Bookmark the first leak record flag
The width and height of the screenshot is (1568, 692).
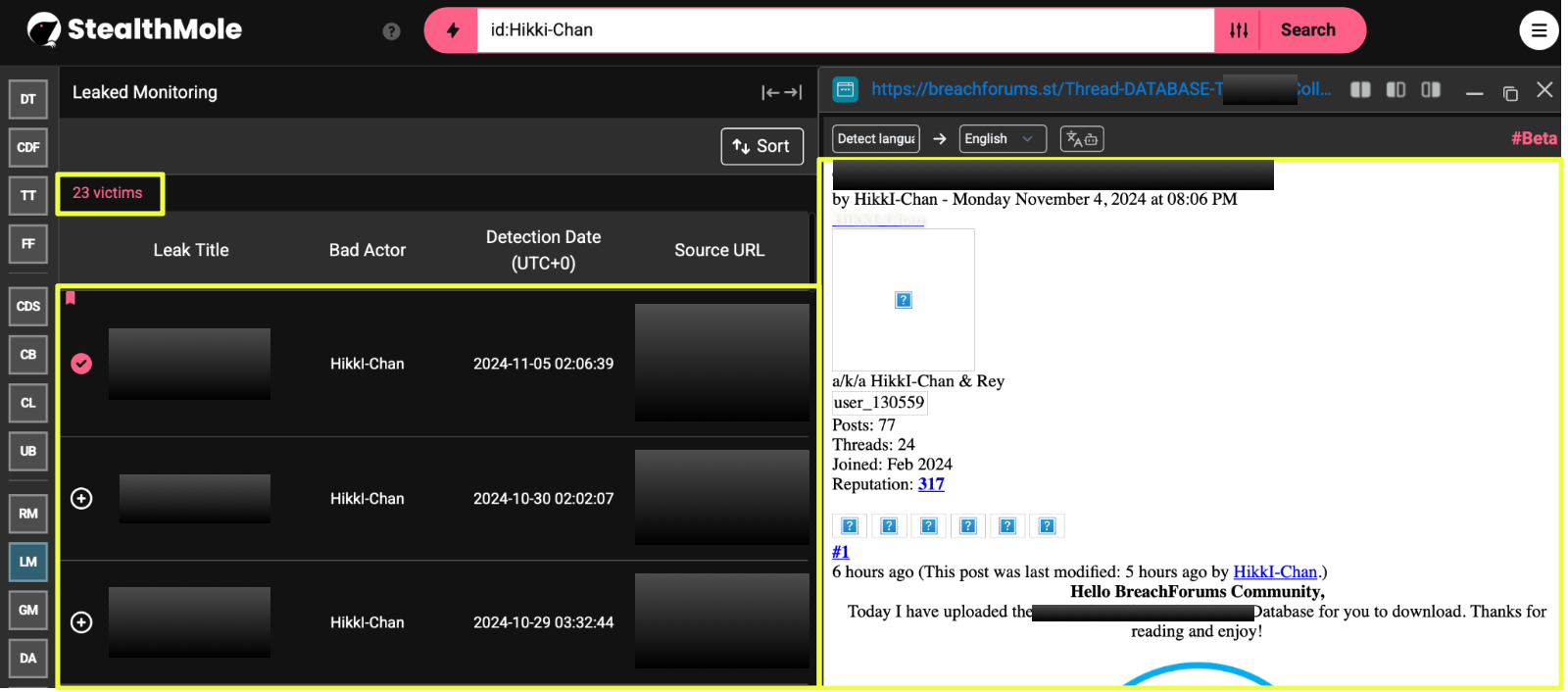pyautogui.click(x=71, y=298)
